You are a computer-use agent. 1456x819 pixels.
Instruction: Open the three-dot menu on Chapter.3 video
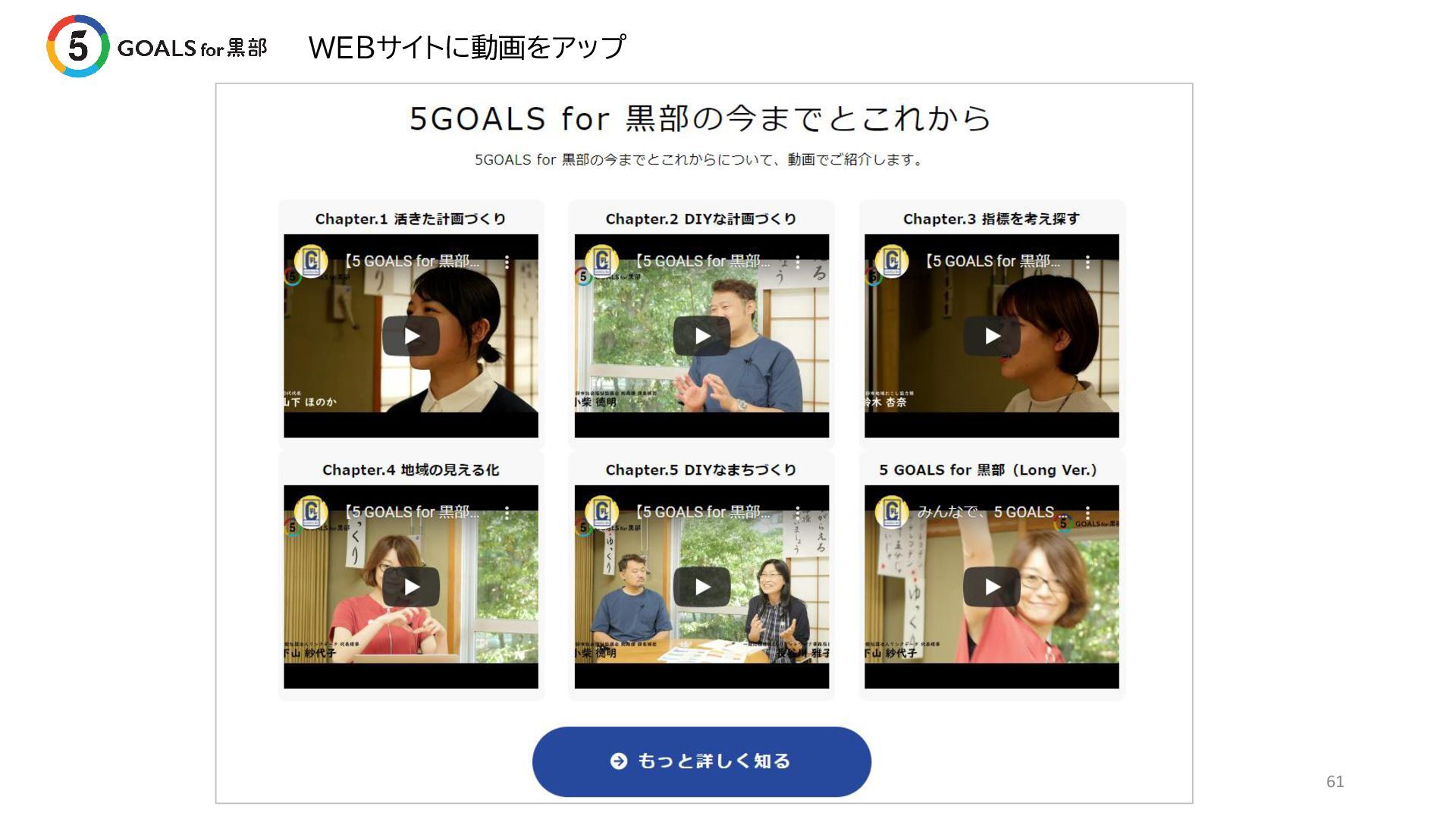(x=1087, y=262)
